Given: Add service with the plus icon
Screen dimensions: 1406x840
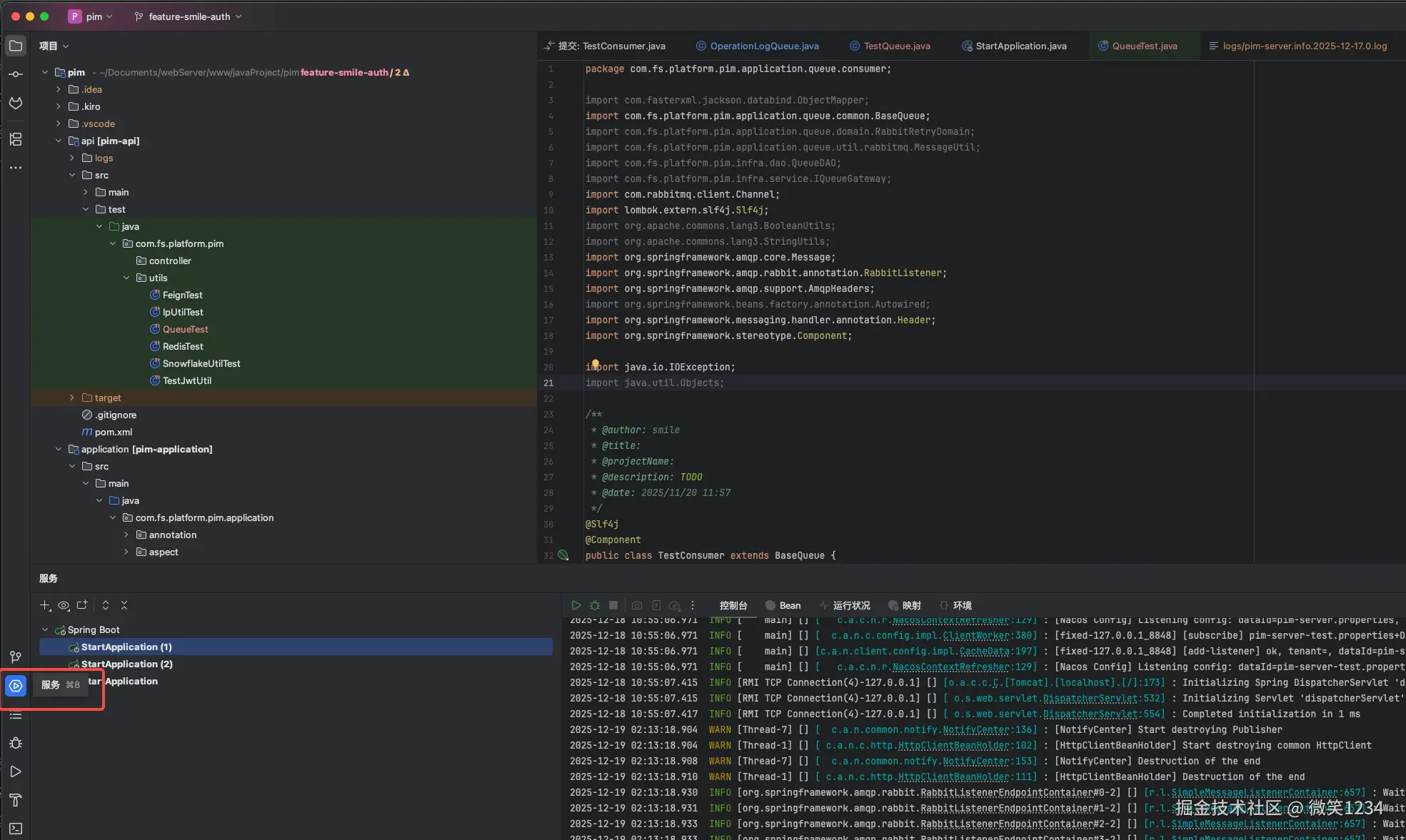Looking at the screenshot, I should pyautogui.click(x=45, y=605).
